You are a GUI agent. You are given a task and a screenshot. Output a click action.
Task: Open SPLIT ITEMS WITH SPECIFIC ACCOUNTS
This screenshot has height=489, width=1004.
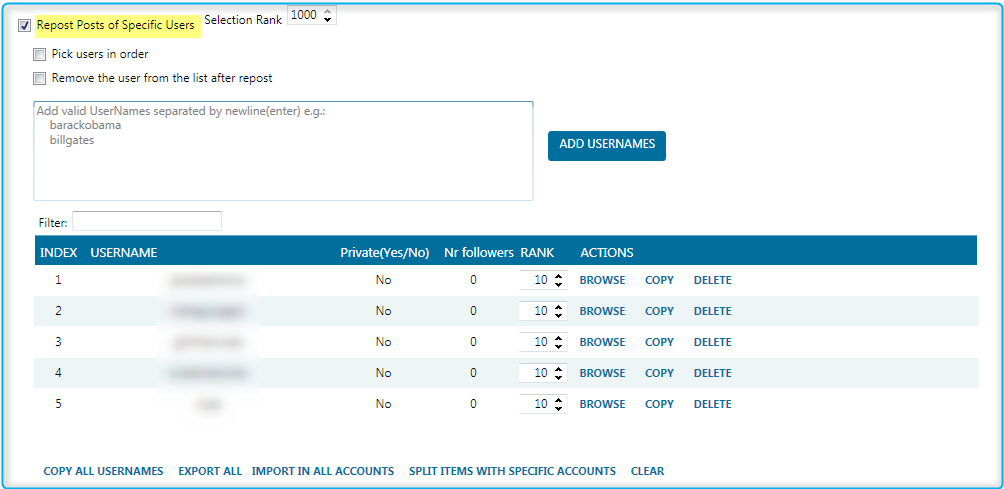click(x=512, y=471)
